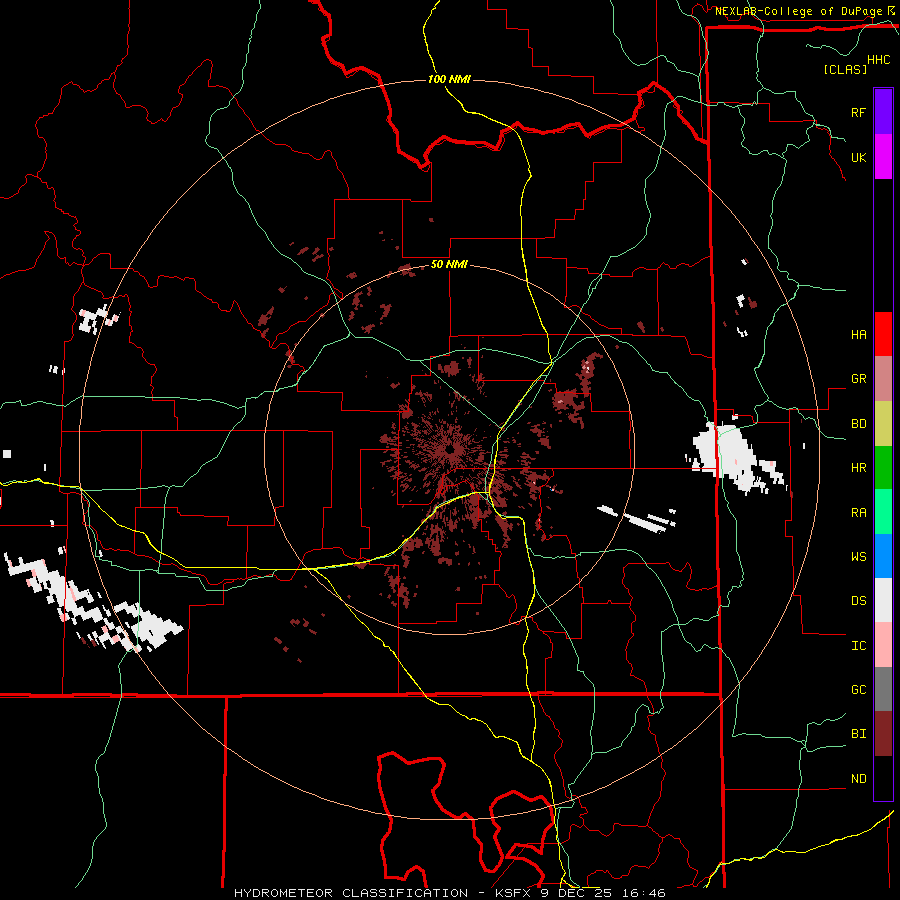Click the KSFX radar site identifier
The height and width of the screenshot is (900, 900).
(x=514, y=893)
